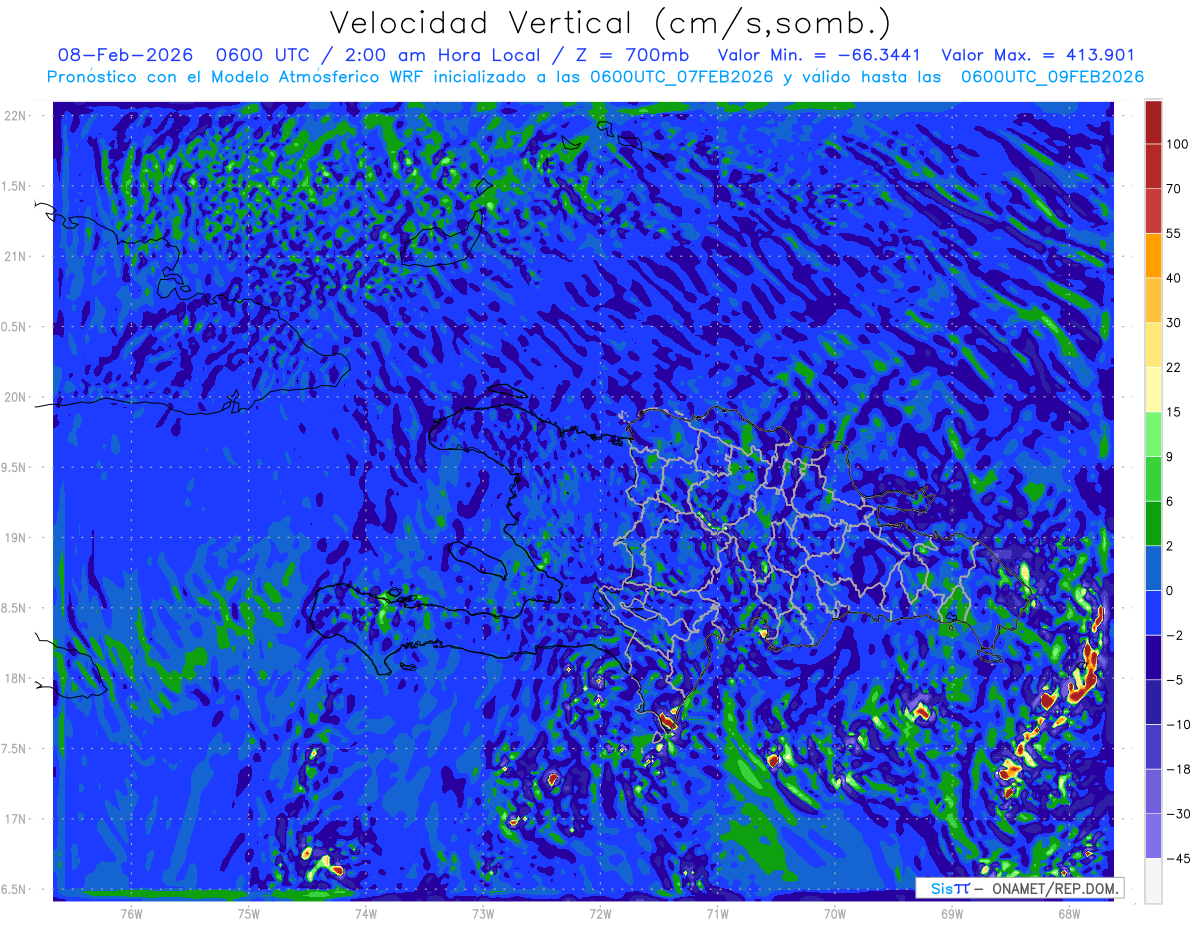
Task: Click the 'SisTT - ONAMET/REP.DOM.' credit label
Action: (x=1019, y=888)
